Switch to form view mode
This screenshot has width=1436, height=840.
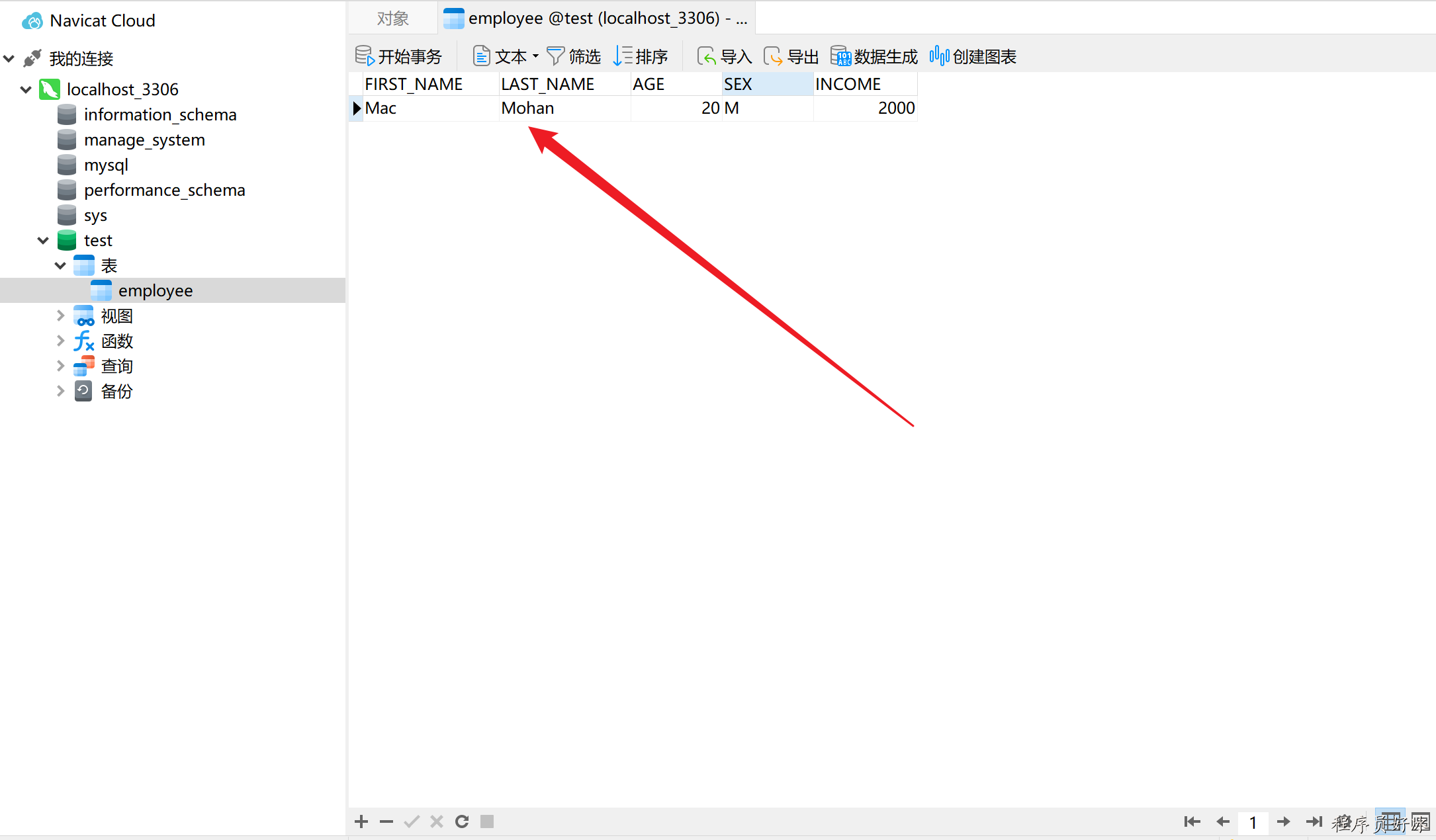point(1420,821)
